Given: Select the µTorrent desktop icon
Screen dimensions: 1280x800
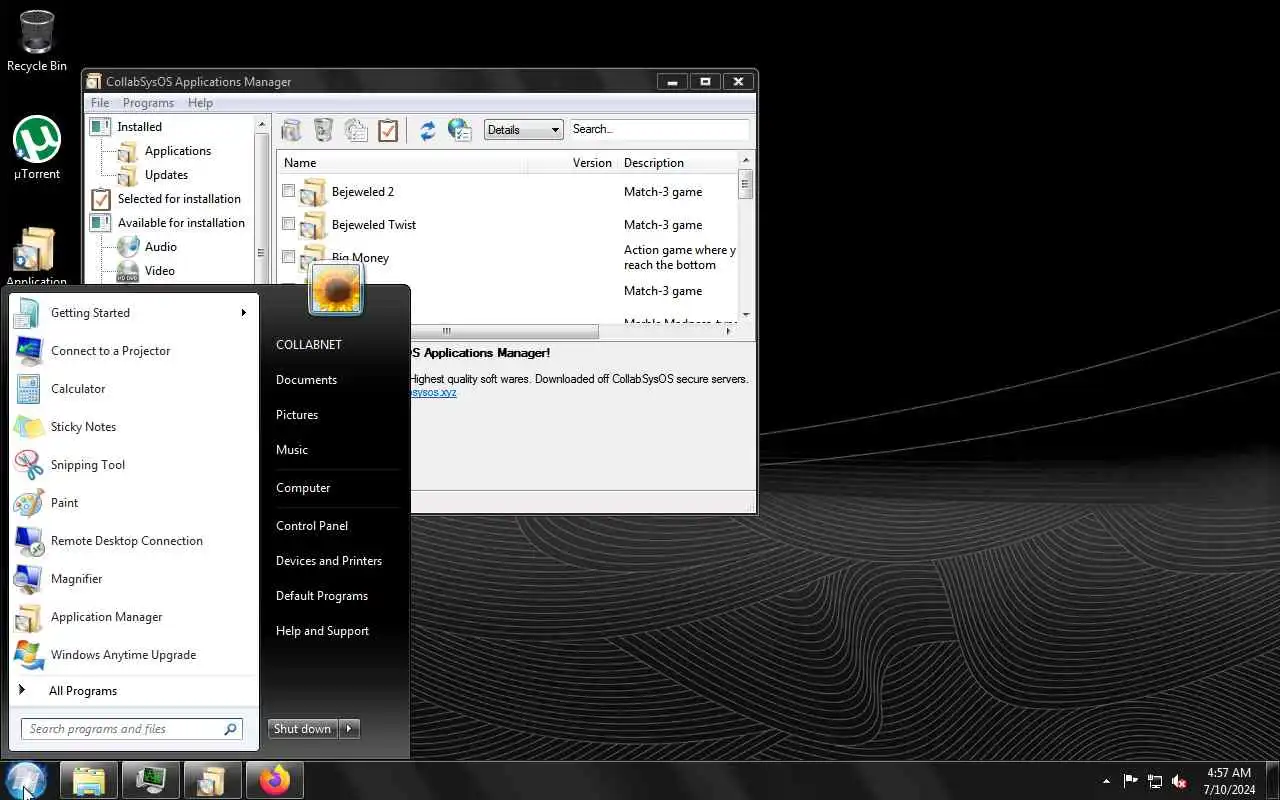Looking at the screenshot, I should 37,148.
